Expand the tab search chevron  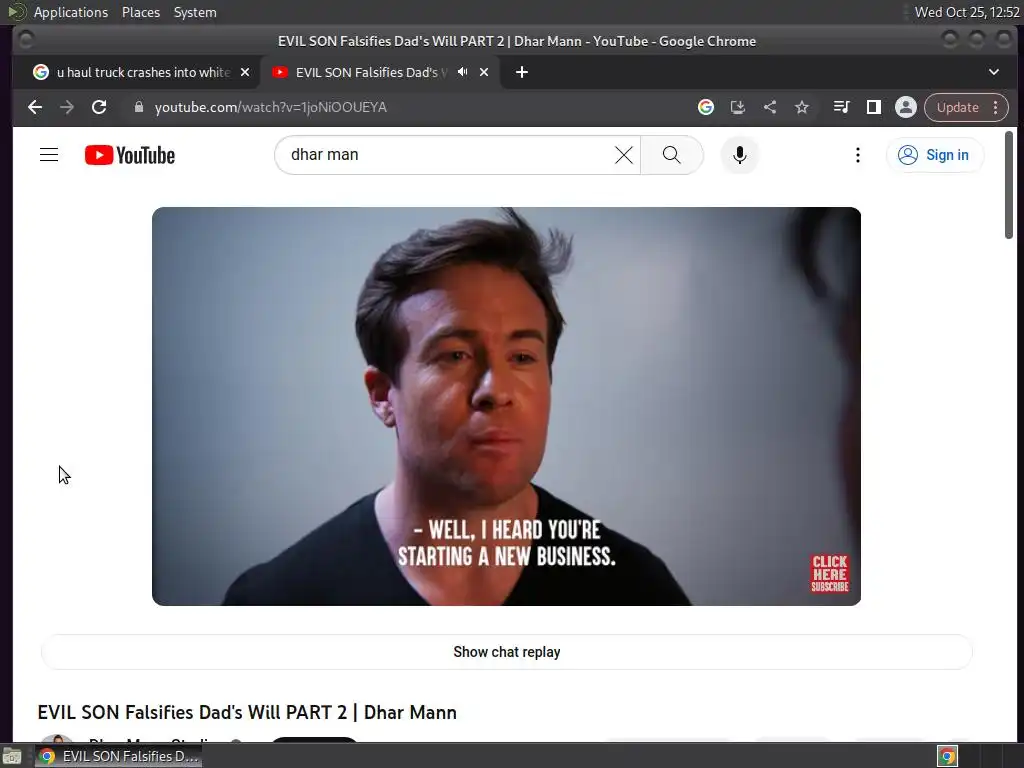click(x=993, y=72)
